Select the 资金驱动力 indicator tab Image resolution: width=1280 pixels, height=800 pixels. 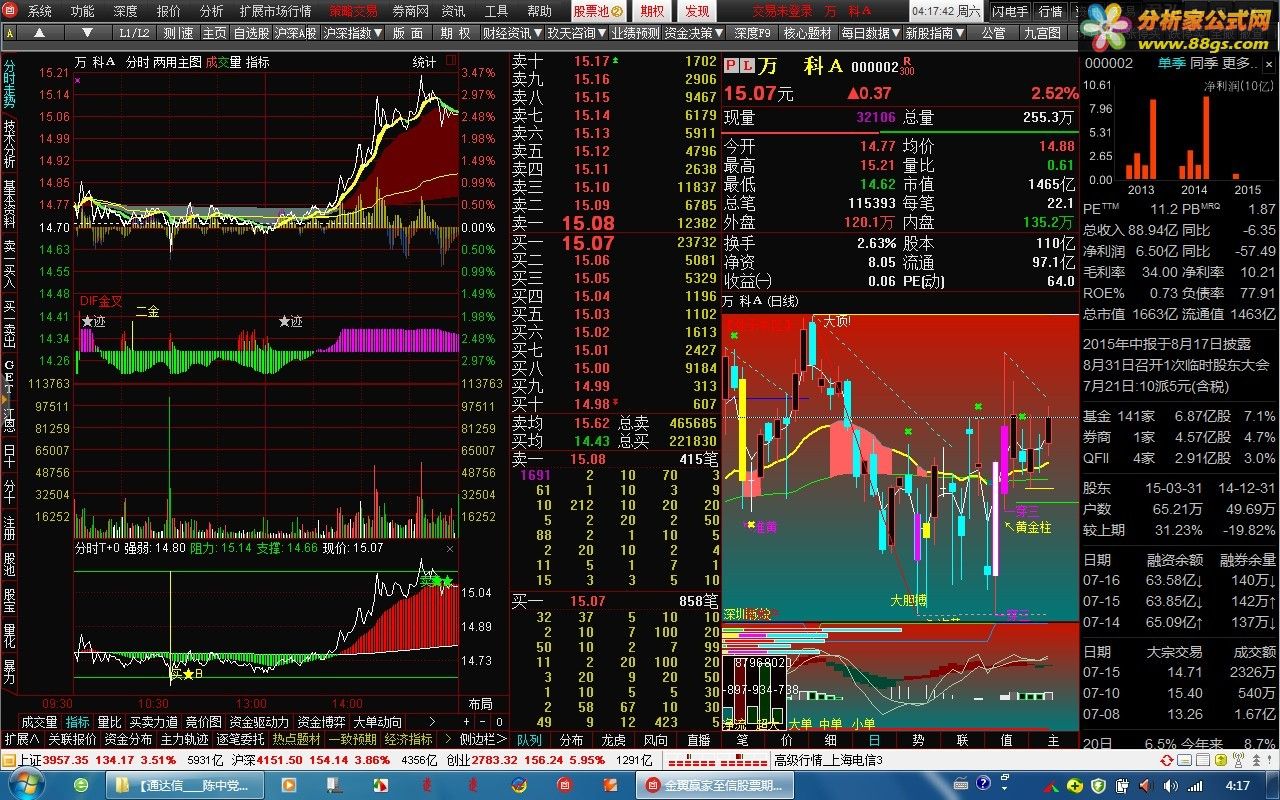tap(259, 722)
